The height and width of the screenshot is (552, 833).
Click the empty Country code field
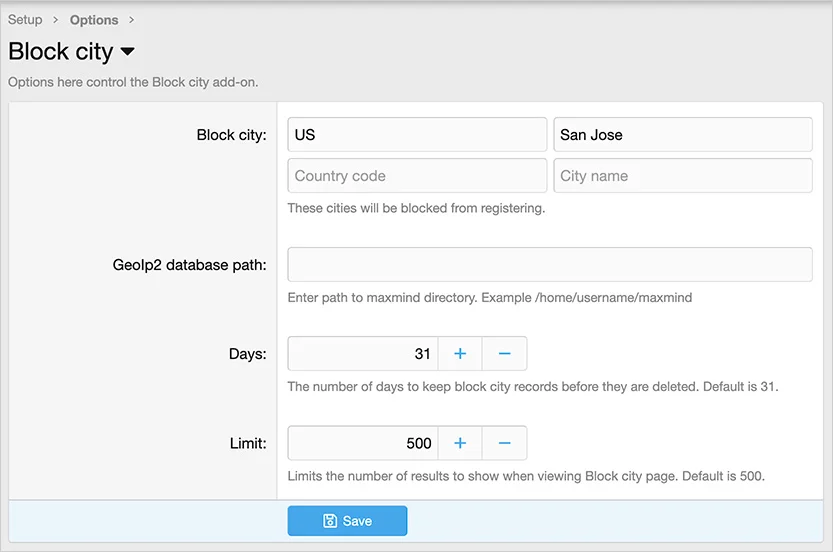click(417, 176)
